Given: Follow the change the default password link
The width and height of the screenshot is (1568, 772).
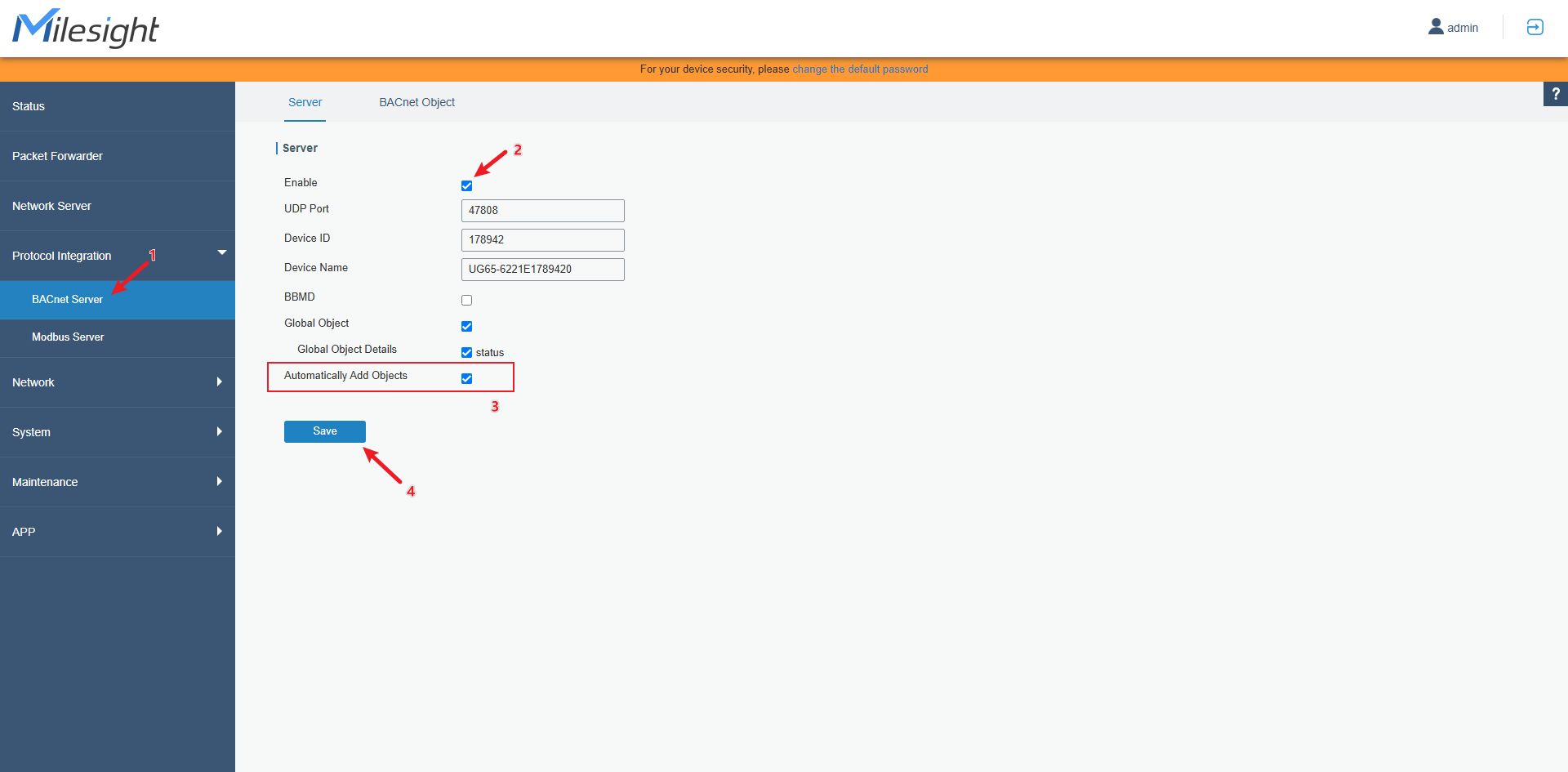Looking at the screenshot, I should point(860,69).
